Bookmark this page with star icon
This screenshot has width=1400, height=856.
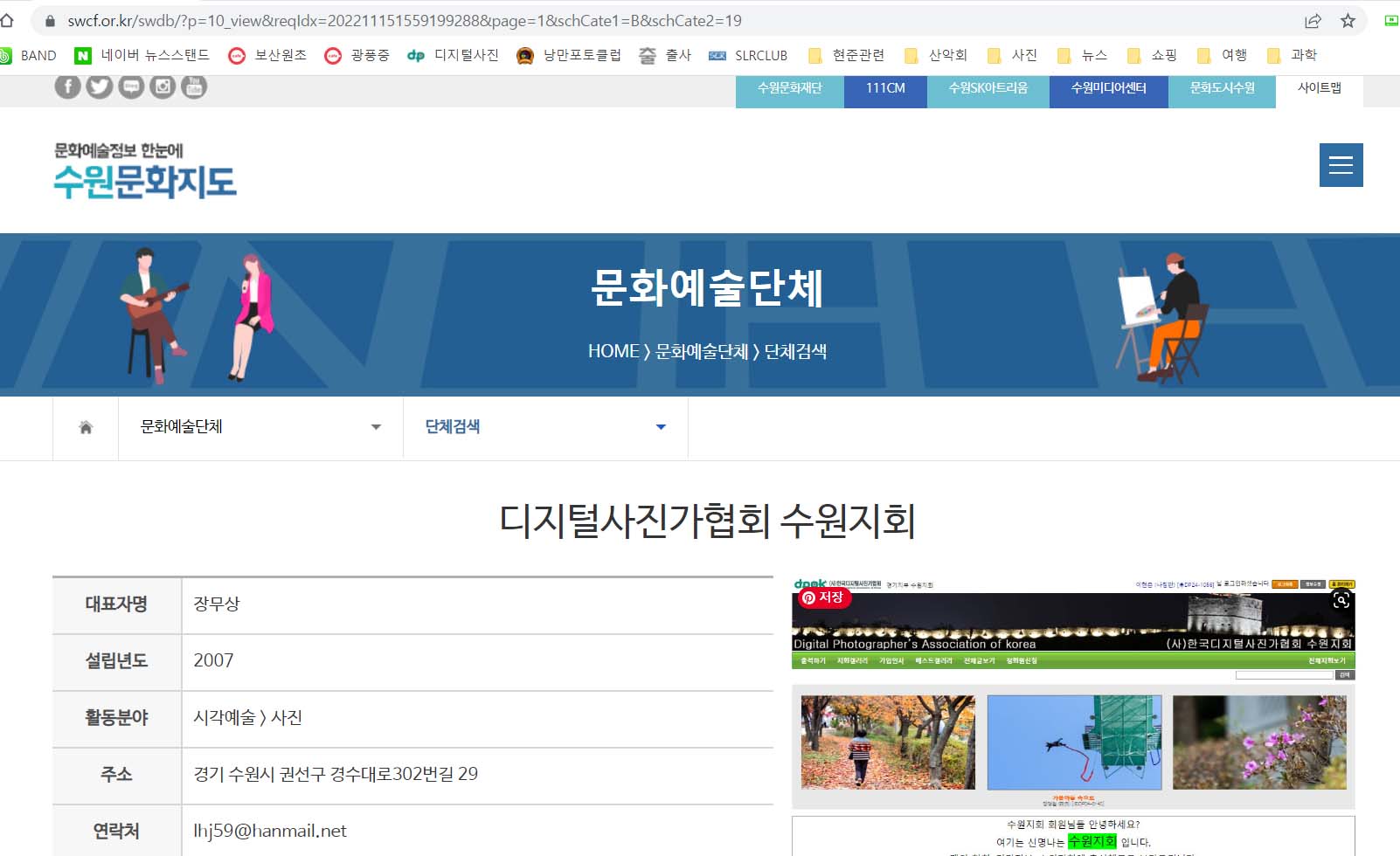tap(1348, 21)
